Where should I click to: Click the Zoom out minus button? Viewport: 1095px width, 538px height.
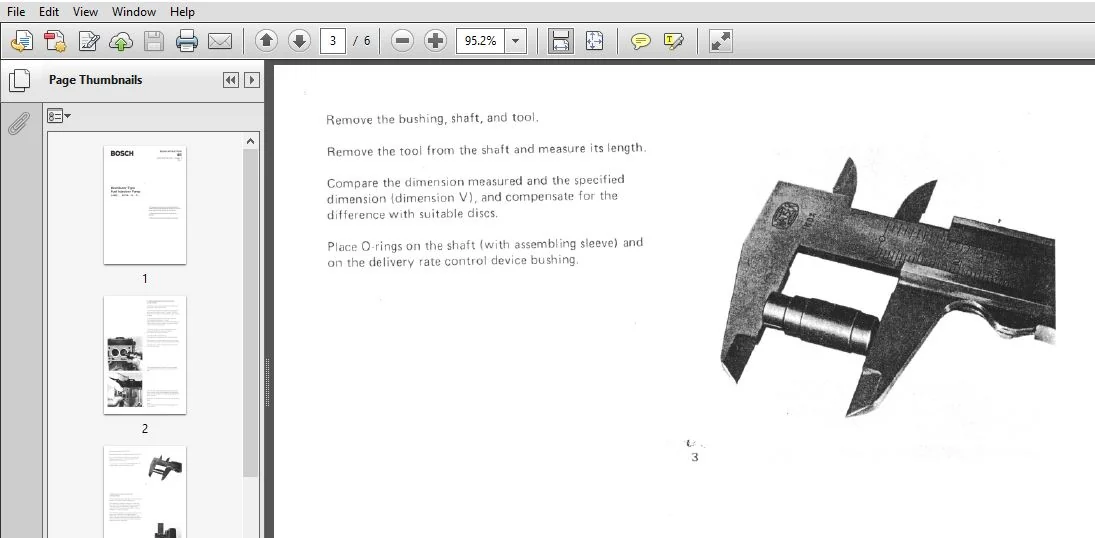pyautogui.click(x=402, y=41)
